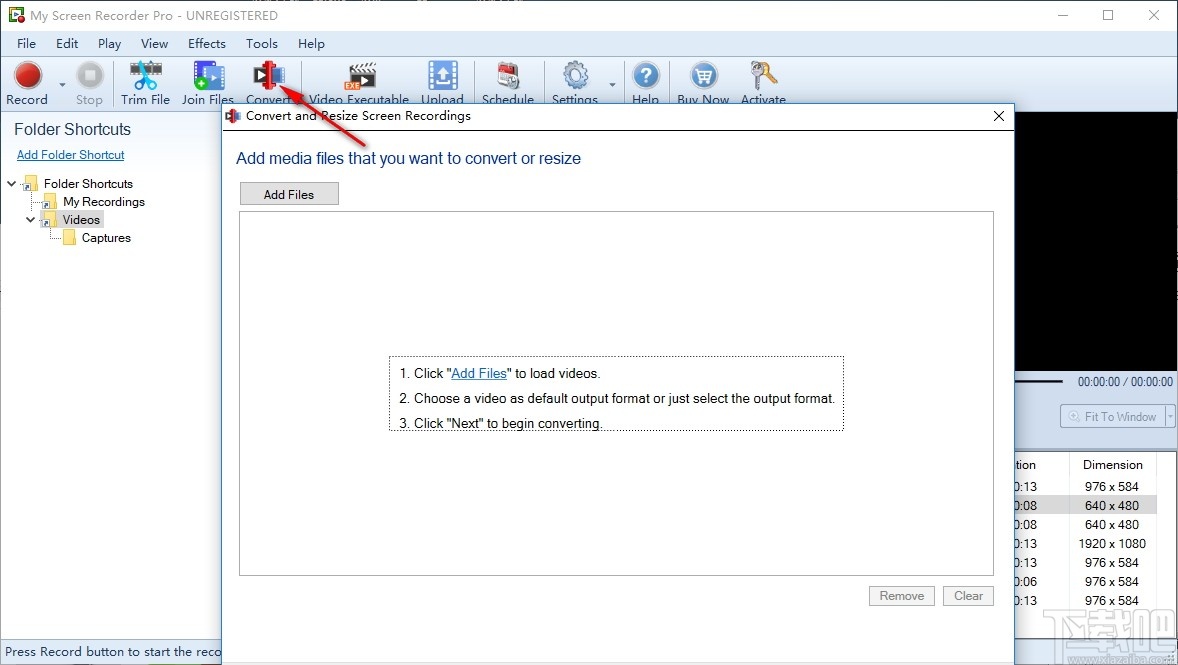Click the playback seek bar

click(x=1038, y=382)
